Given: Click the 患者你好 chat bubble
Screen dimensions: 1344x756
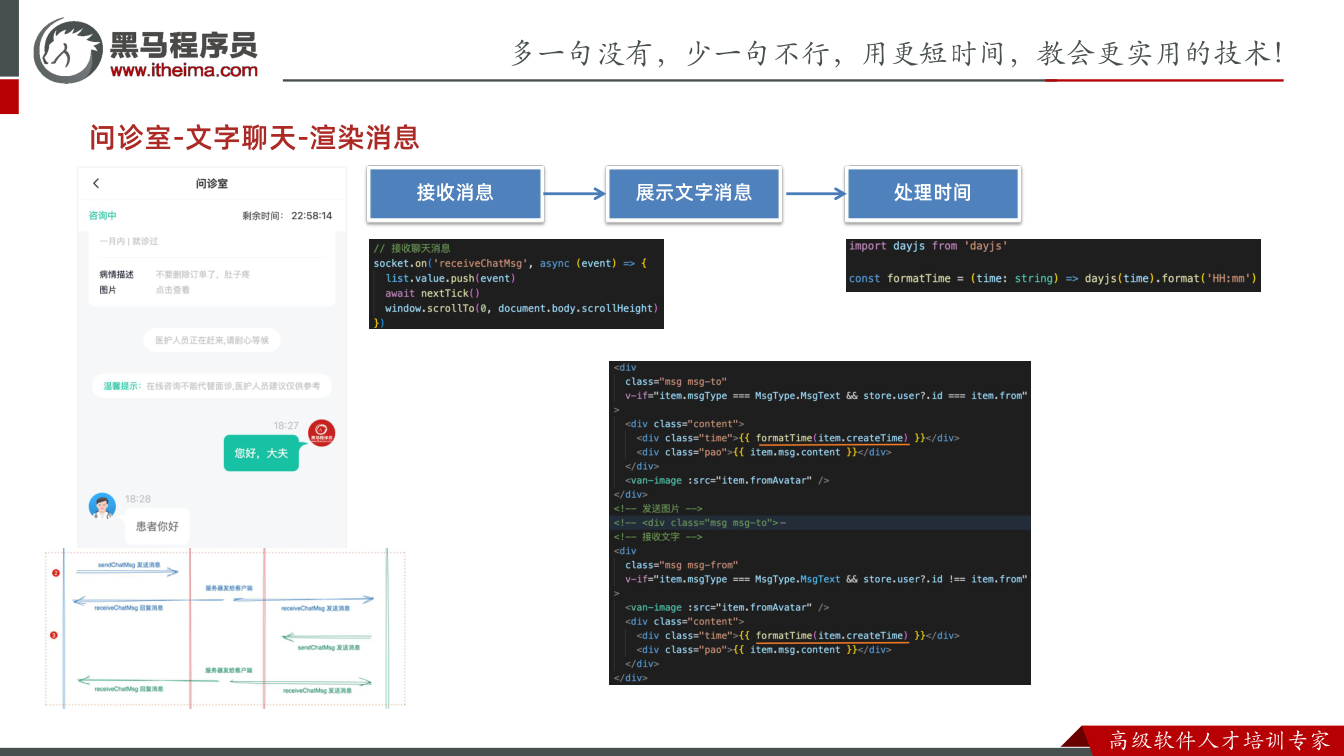Looking at the screenshot, I should [x=157, y=526].
